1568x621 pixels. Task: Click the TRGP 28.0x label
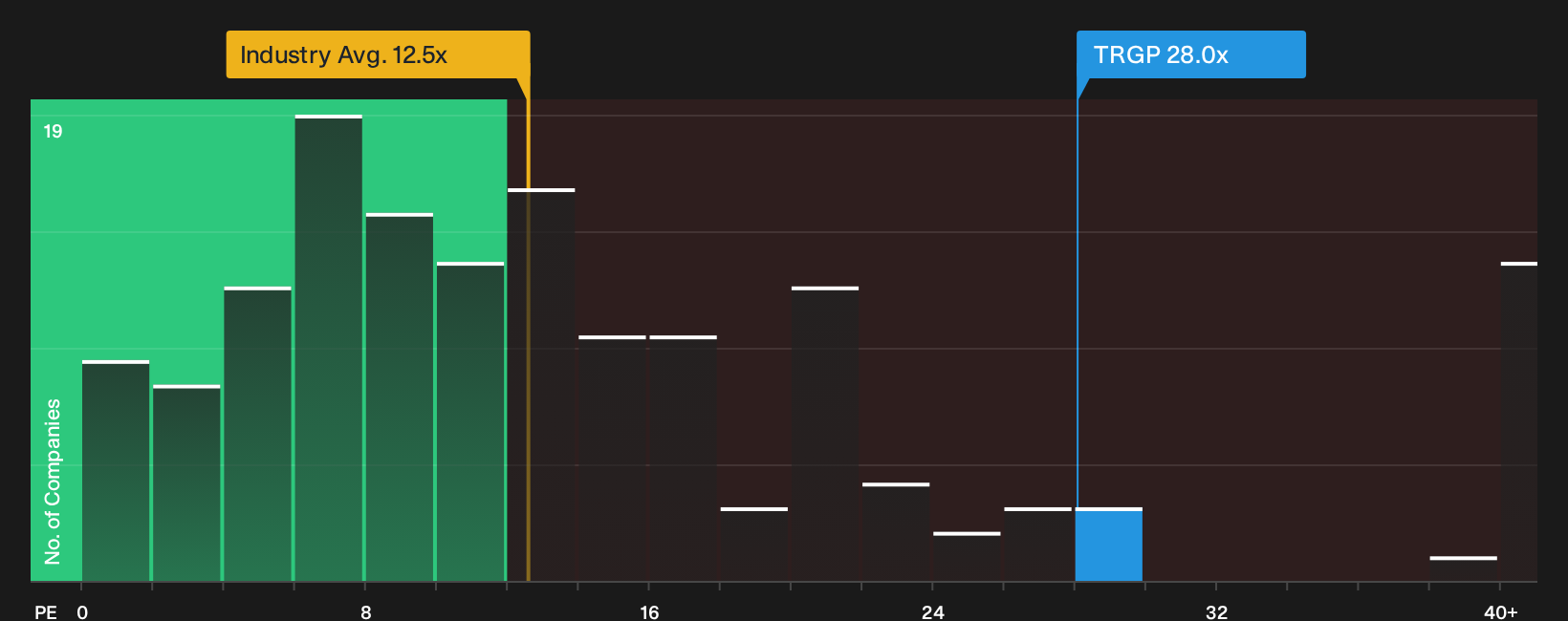pyautogui.click(x=1190, y=54)
